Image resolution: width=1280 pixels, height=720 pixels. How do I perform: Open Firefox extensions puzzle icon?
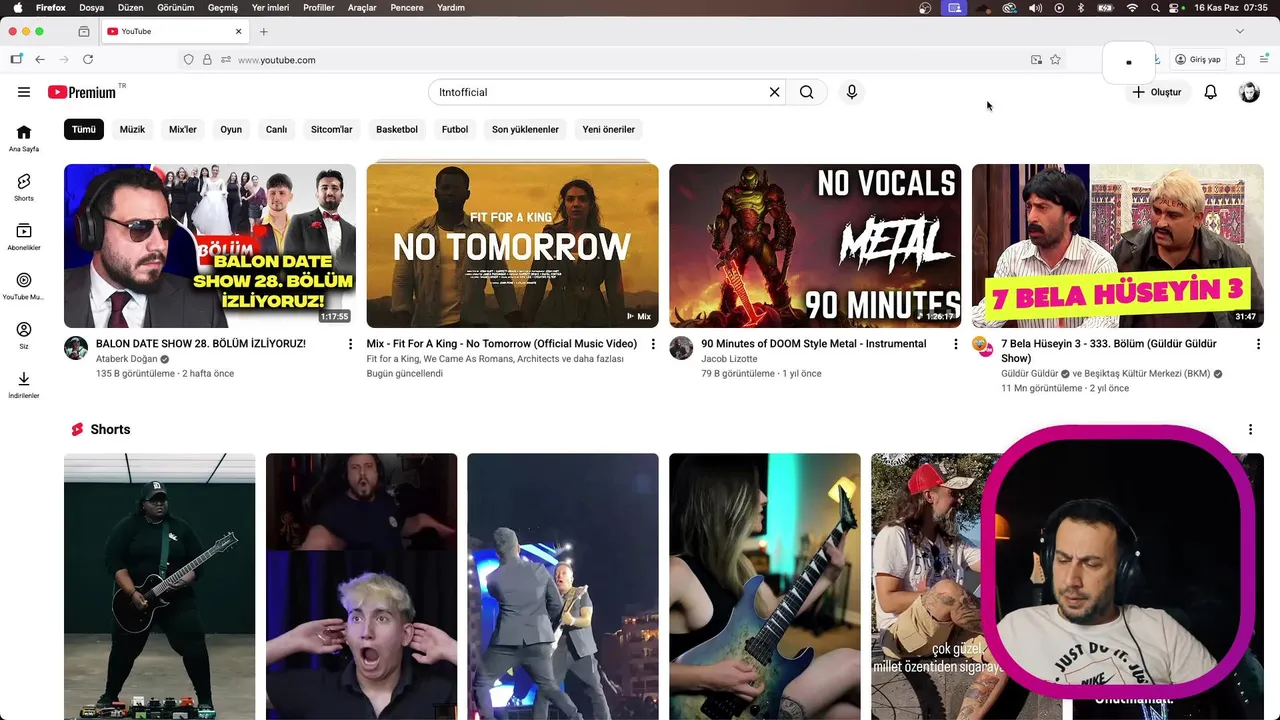(x=1241, y=60)
